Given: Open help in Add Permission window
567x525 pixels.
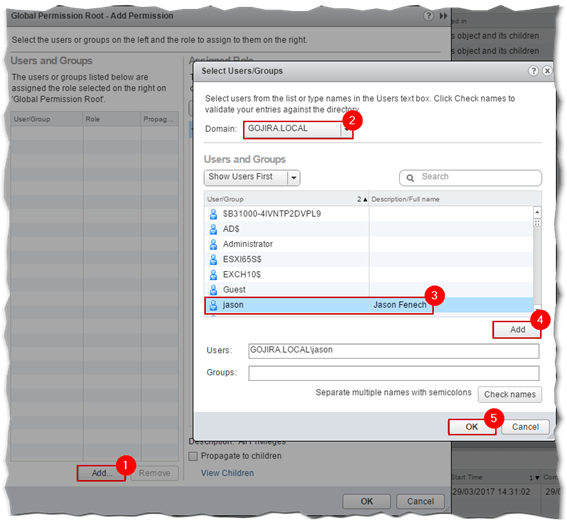Looking at the screenshot, I should [429, 16].
